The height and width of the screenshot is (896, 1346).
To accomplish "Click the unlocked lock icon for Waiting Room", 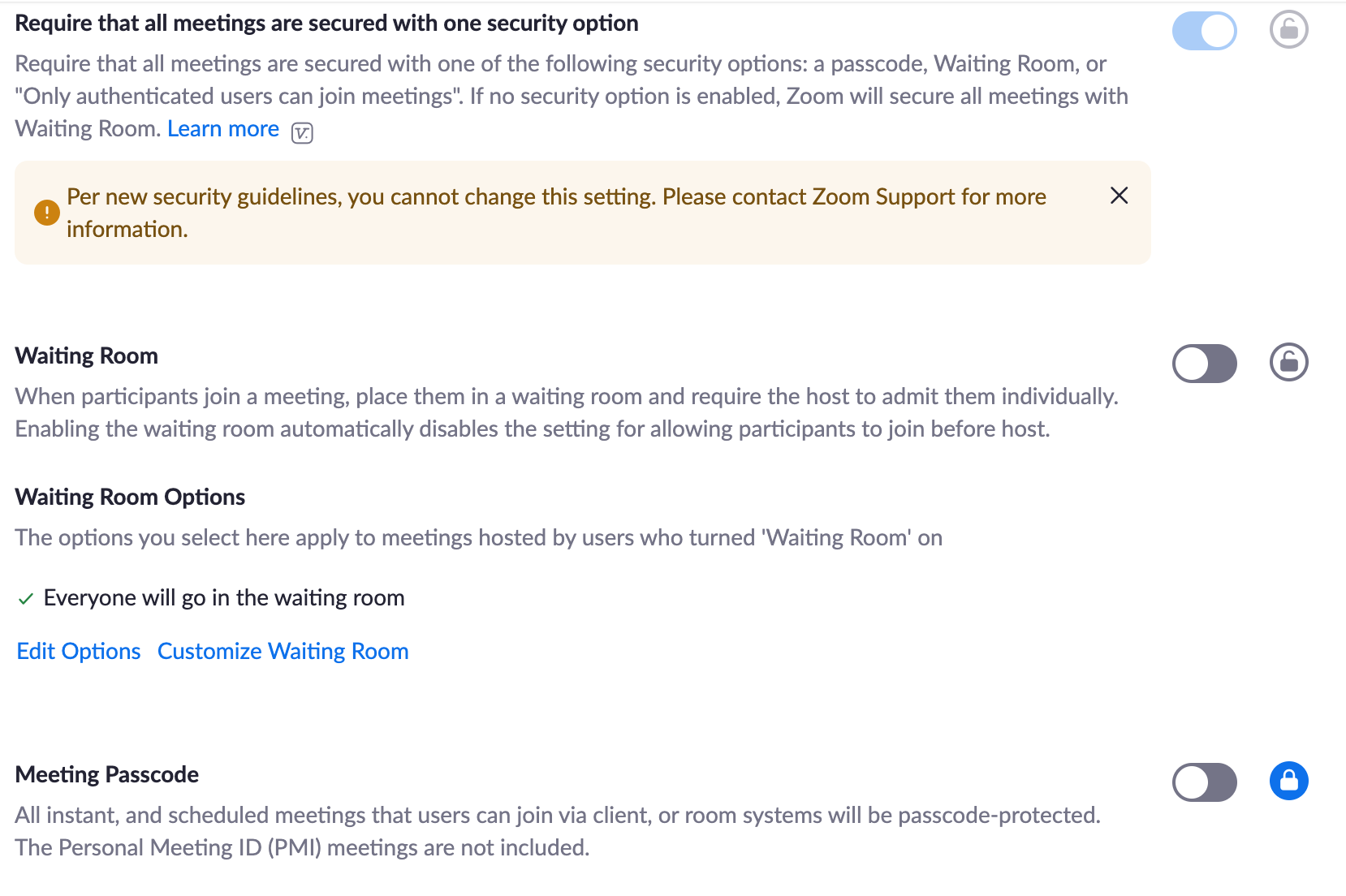I will tap(1288, 362).
